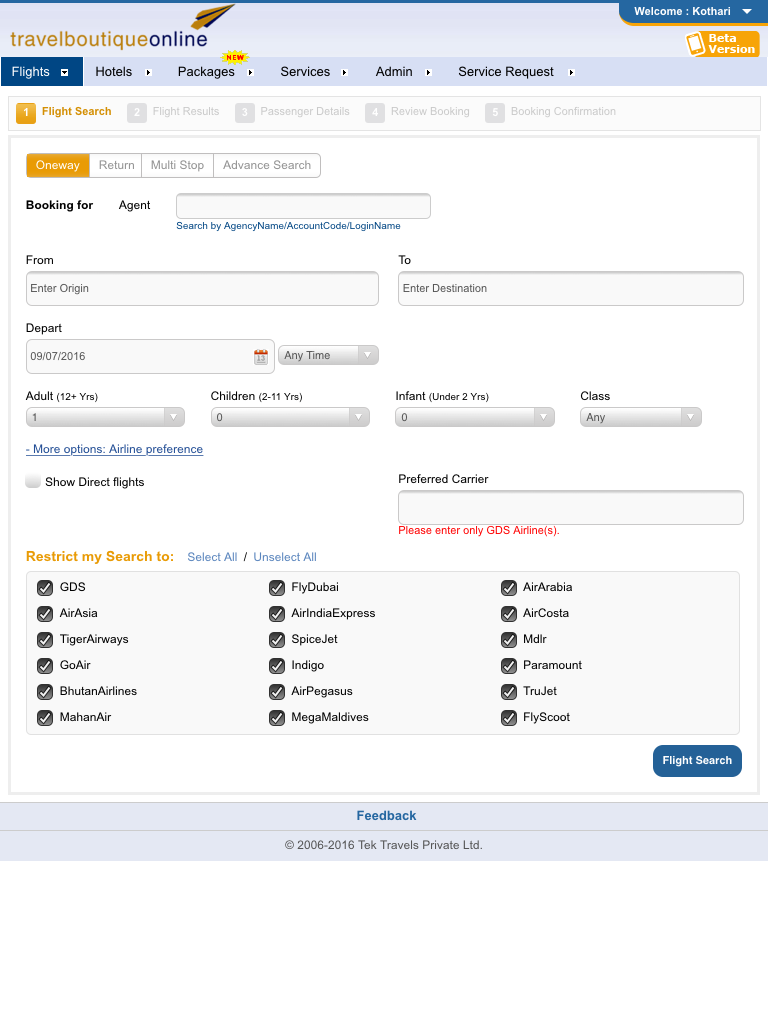Open the Packages menu
Viewport: 768px width, 1024px height.
(x=215, y=72)
